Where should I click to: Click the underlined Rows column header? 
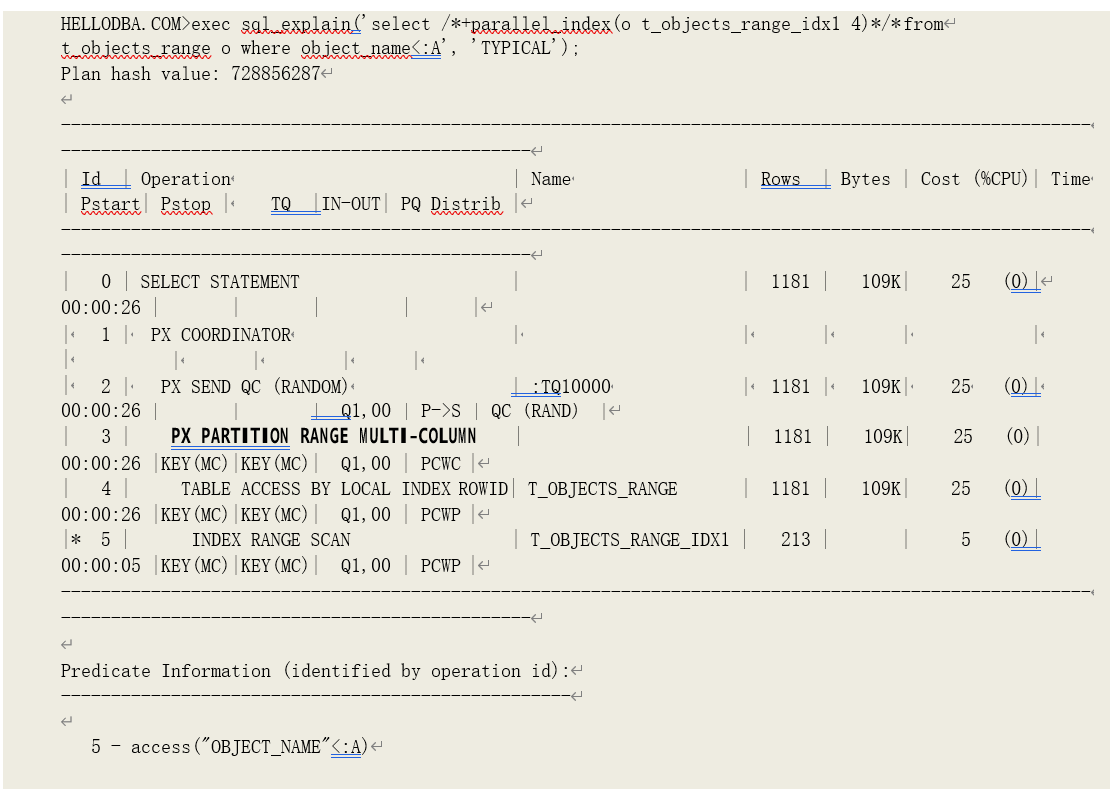(x=780, y=179)
